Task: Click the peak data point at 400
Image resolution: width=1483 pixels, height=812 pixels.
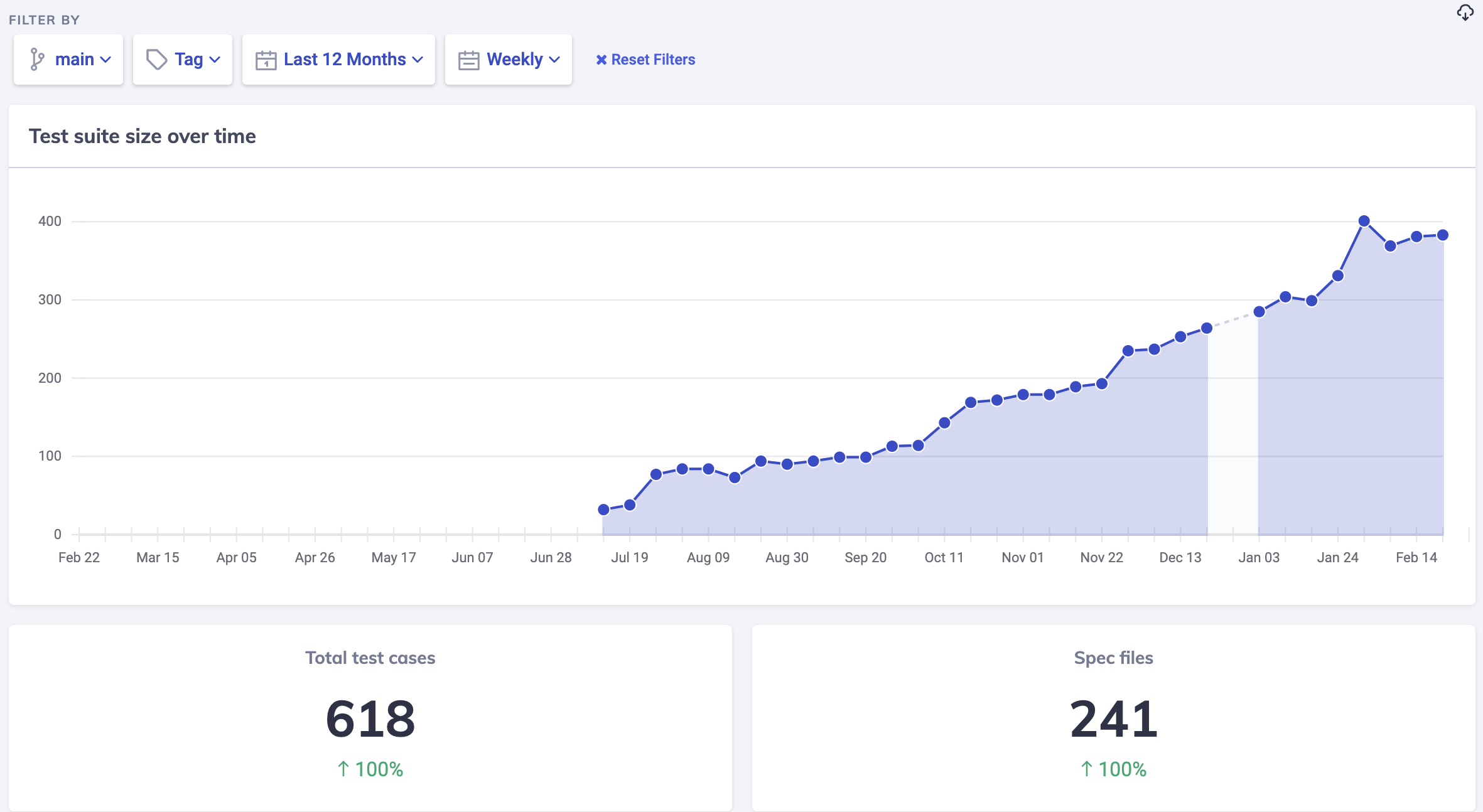Action: pyautogui.click(x=1364, y=221)
